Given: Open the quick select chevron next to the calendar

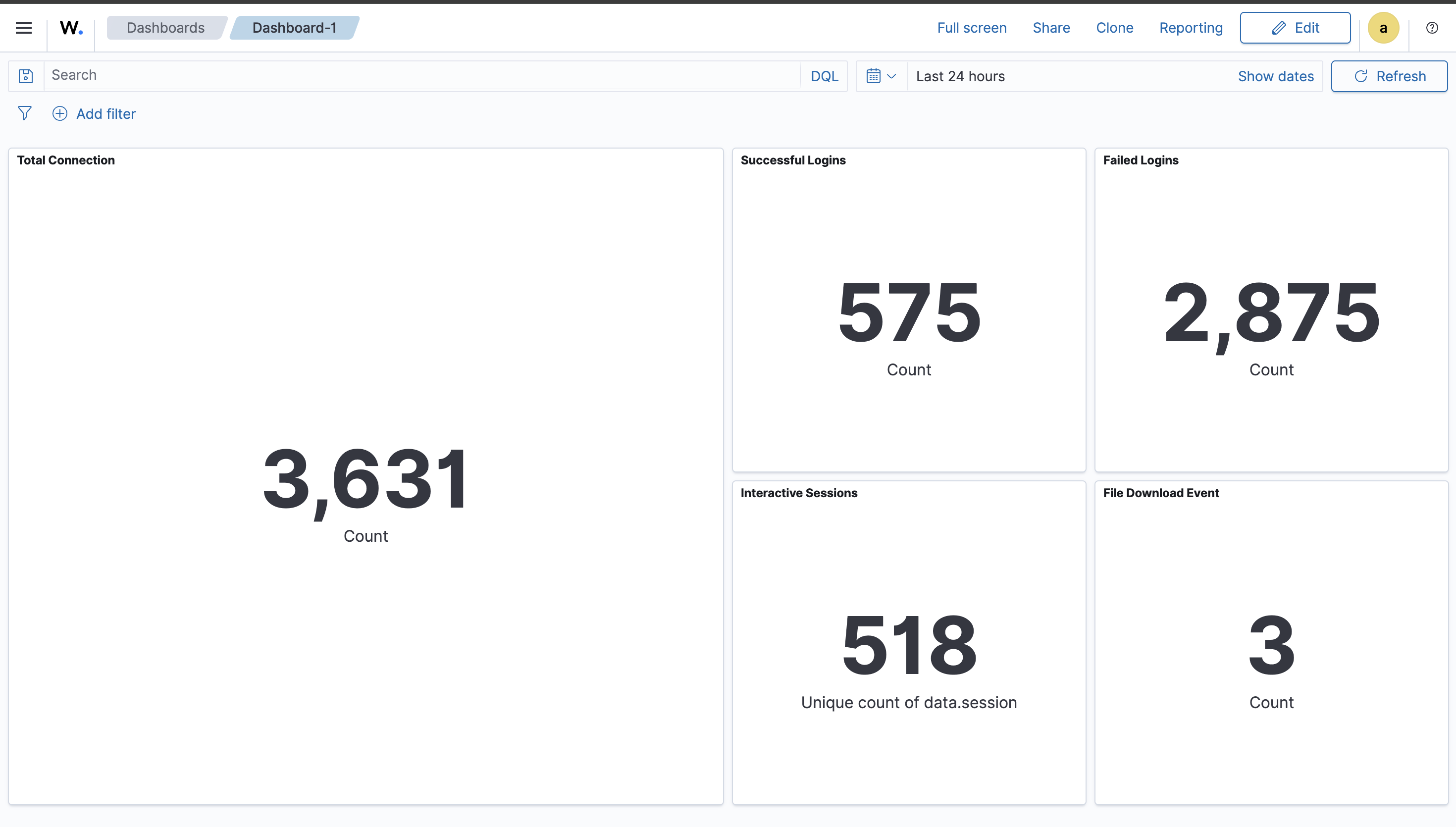Looking at the screenshot, I should coord(891,76).
